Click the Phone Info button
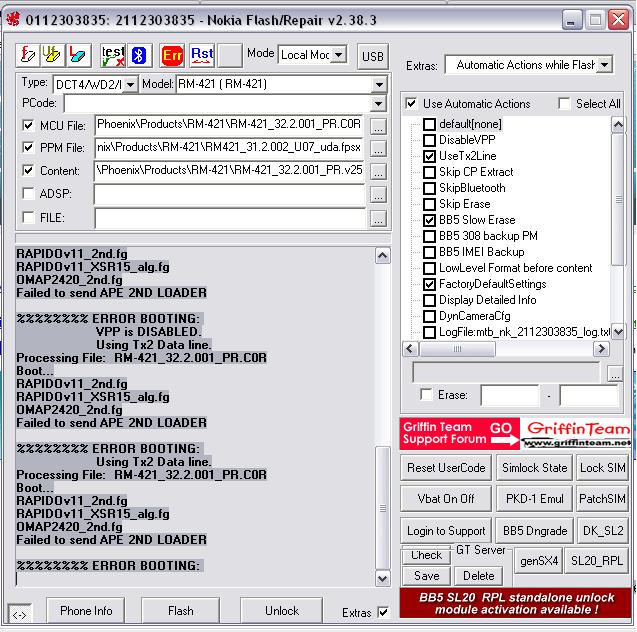This screenshot has height=632, width=637. click(86, 610)
